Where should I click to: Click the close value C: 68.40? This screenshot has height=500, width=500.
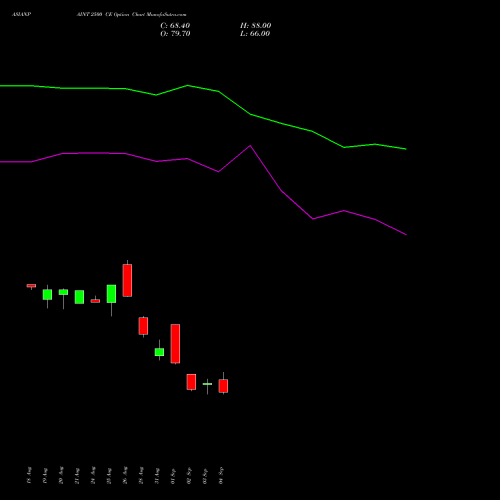click(175, 26)
